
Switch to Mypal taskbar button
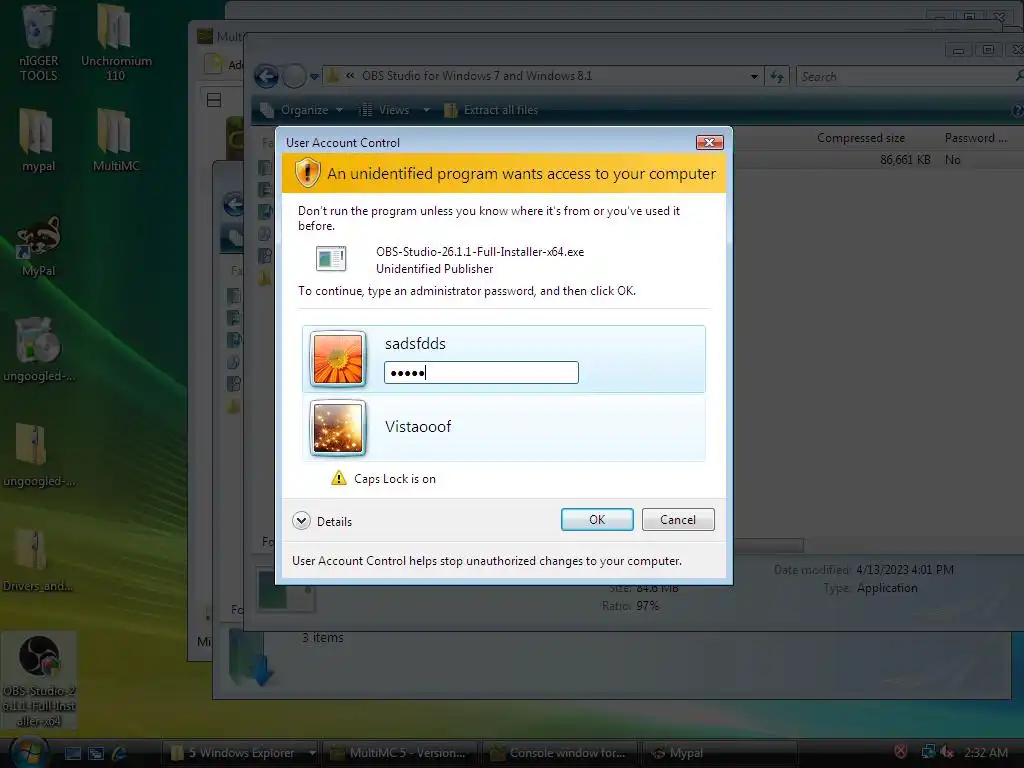click(x=718, y=753)
